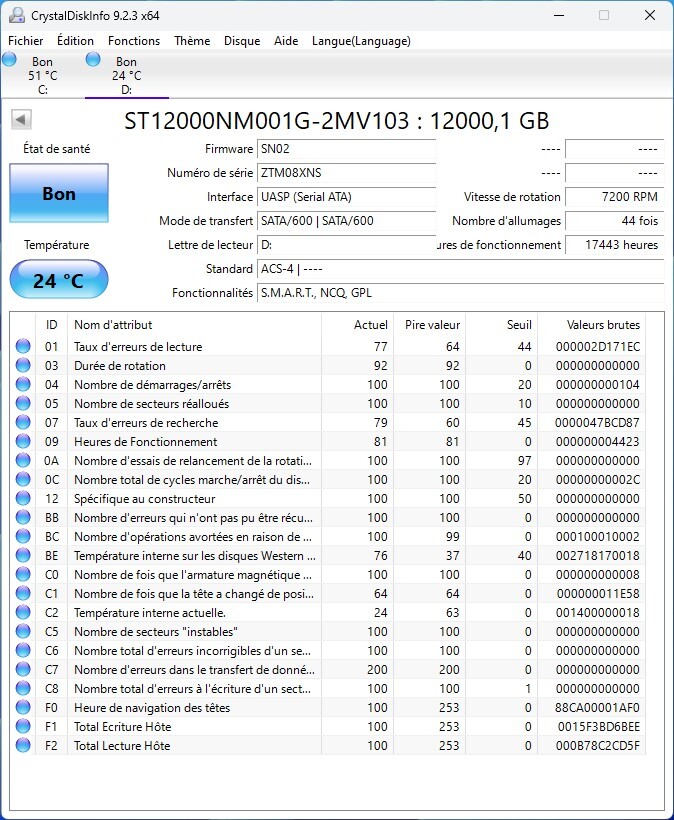
Task: Click the status orb of row 03
Action: (23, 365)
